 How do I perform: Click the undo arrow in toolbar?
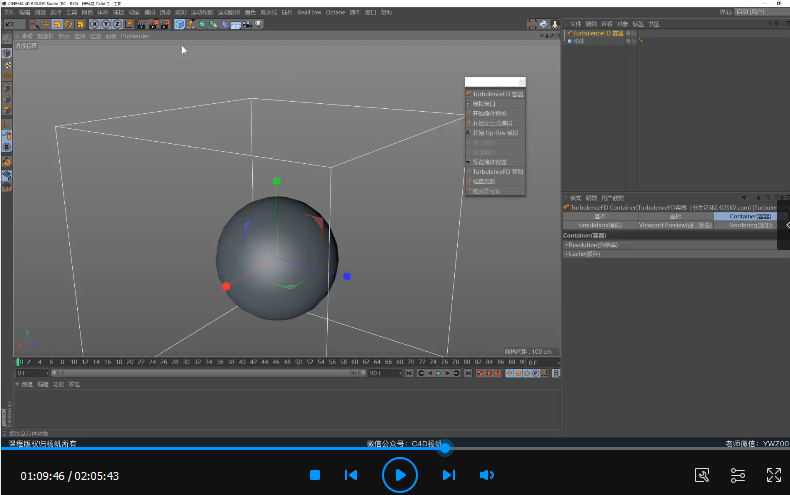[9, 23]
